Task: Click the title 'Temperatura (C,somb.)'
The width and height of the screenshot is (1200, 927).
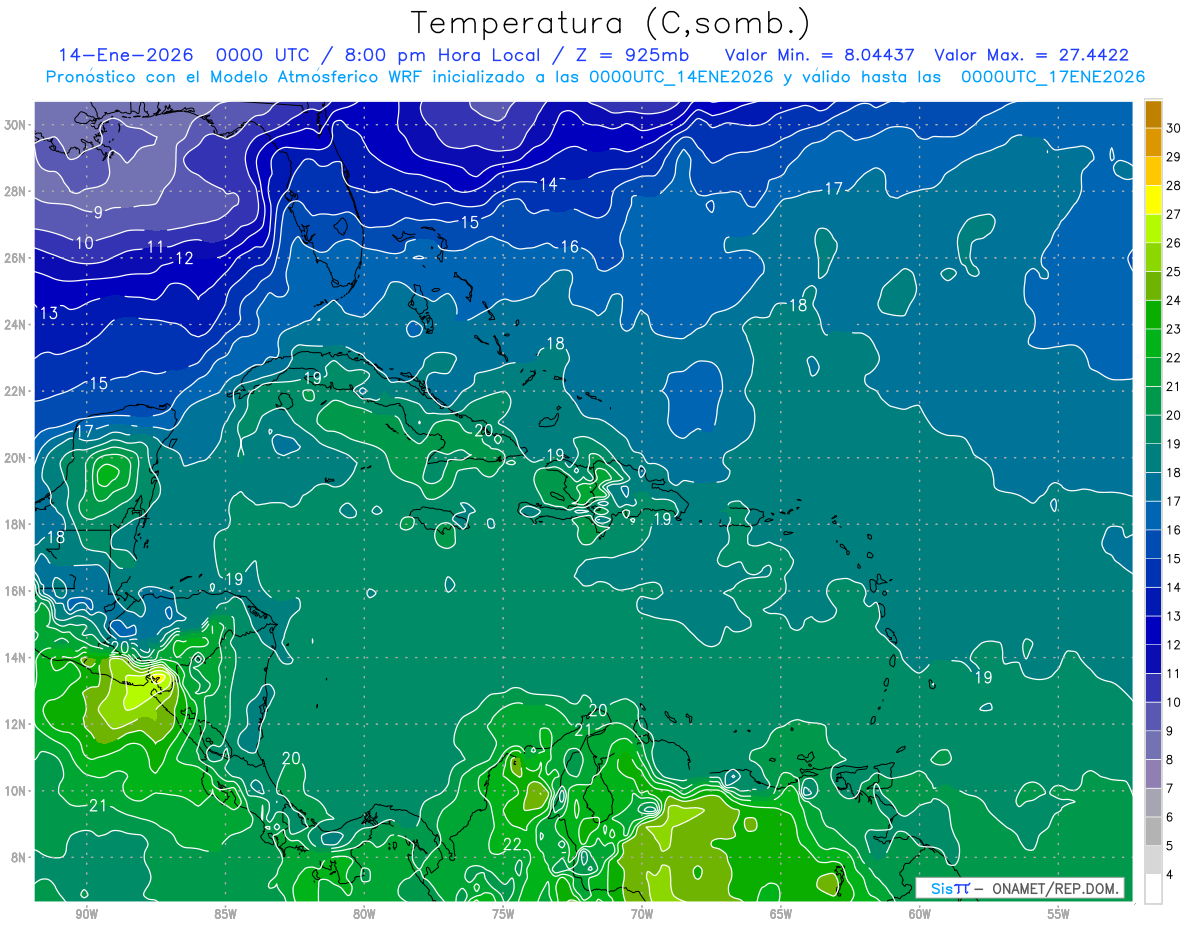Action: pyautogui.click(x=610, y=23)
